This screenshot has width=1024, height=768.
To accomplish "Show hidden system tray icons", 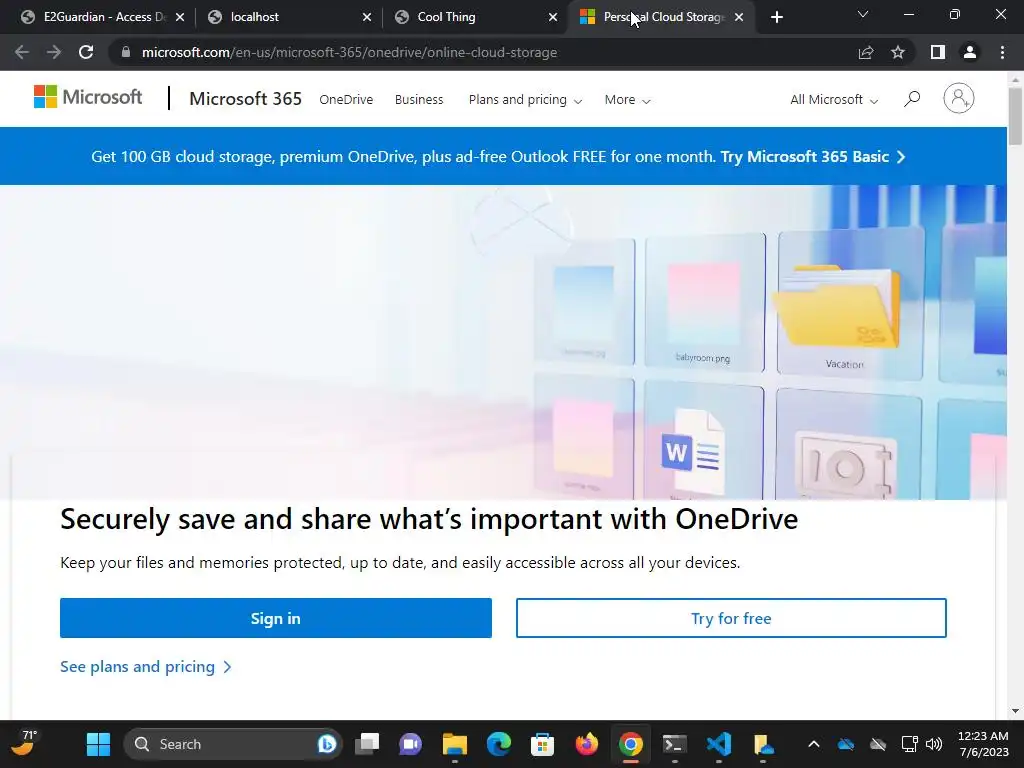I will click(814, 744).
